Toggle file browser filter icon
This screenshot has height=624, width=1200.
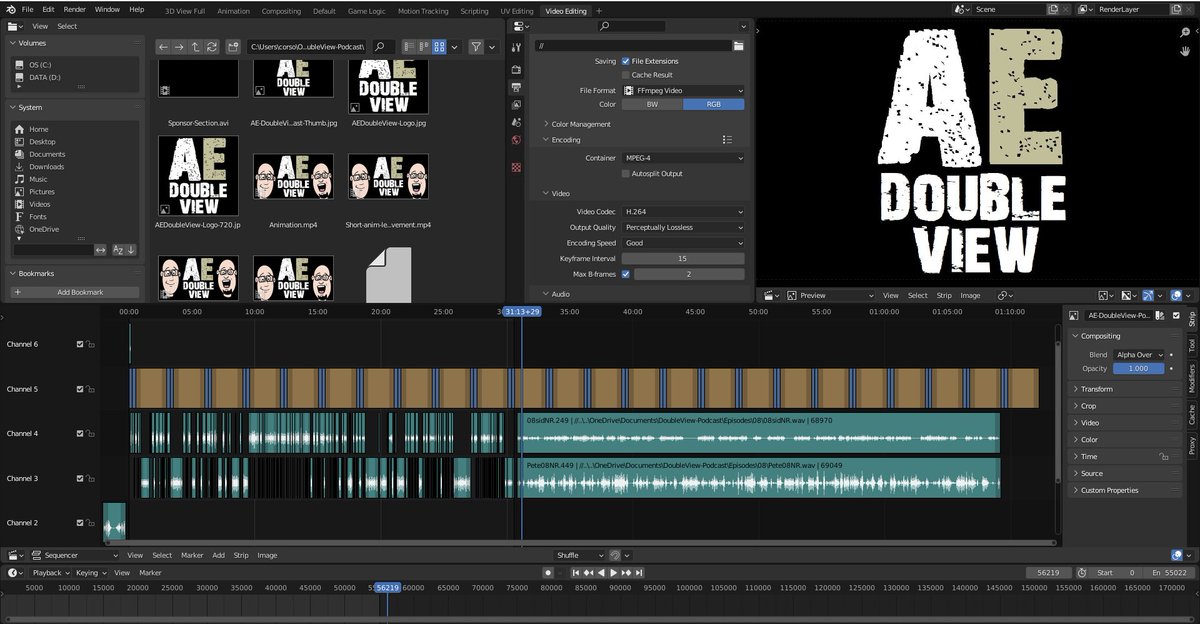(476, 47)
